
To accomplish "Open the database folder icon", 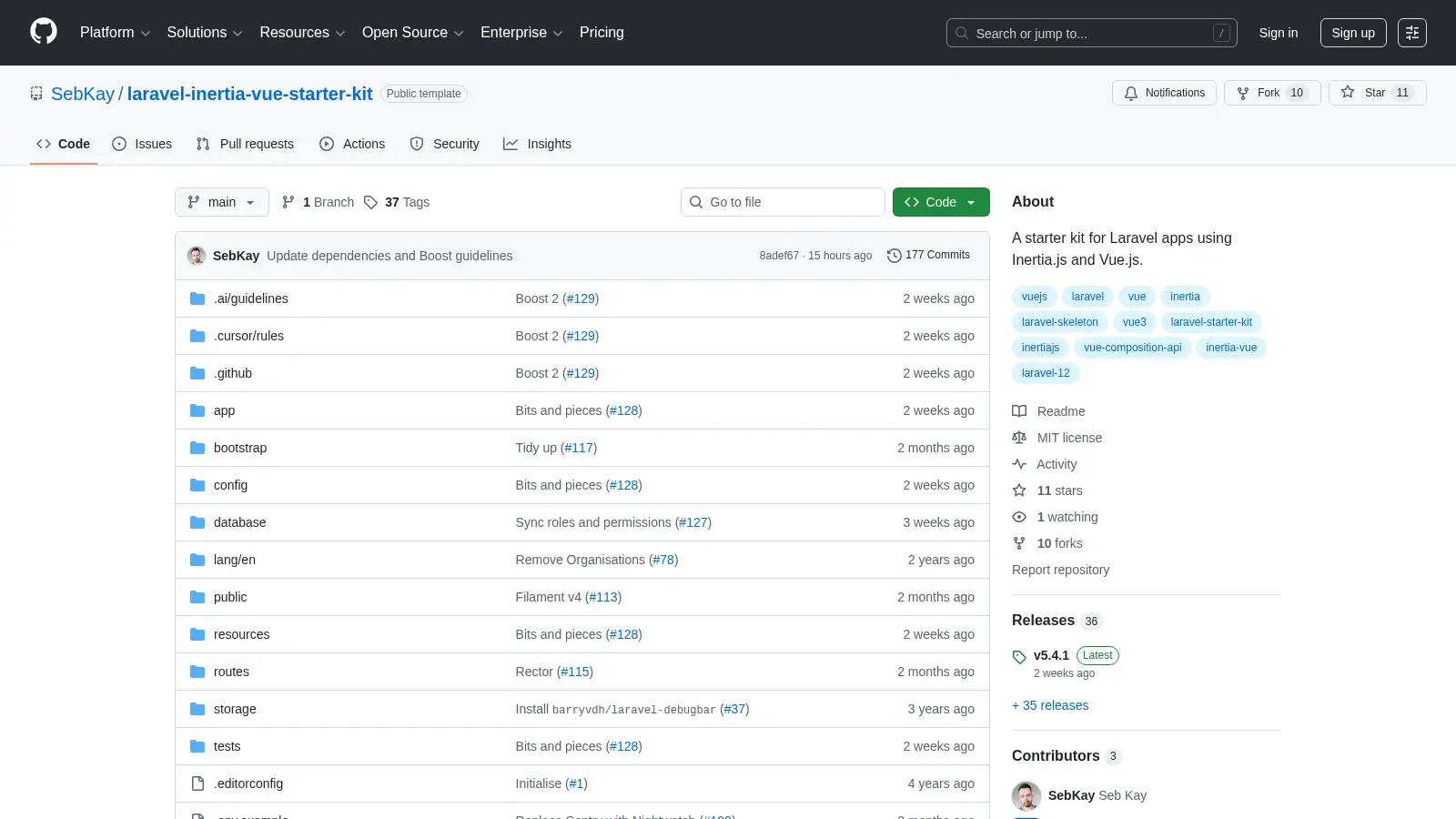I will coord(197,522).
